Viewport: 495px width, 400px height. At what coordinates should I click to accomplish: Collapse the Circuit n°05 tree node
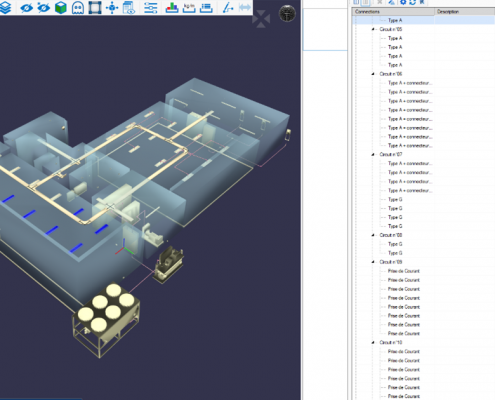[373, 29]
